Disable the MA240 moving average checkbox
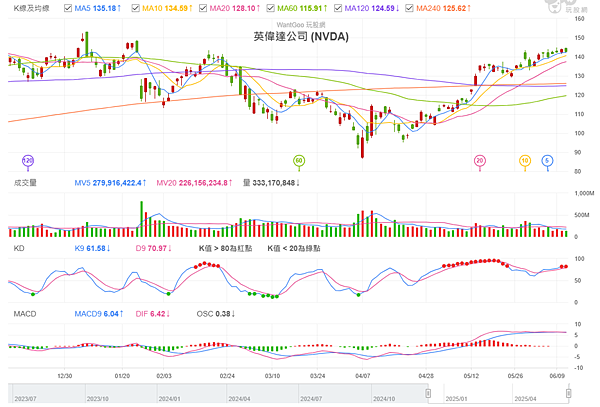Viewport: 600px width, 407px height. [409, 8]
